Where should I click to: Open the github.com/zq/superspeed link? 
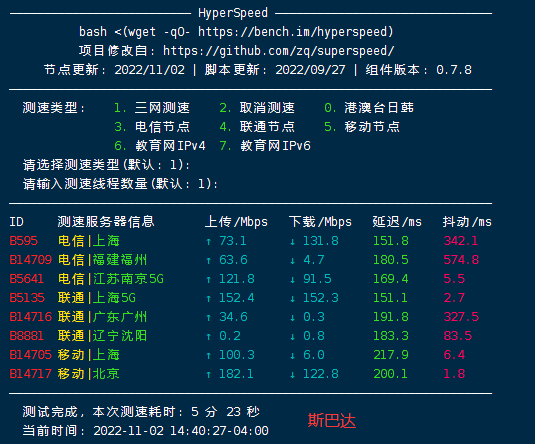278,51
